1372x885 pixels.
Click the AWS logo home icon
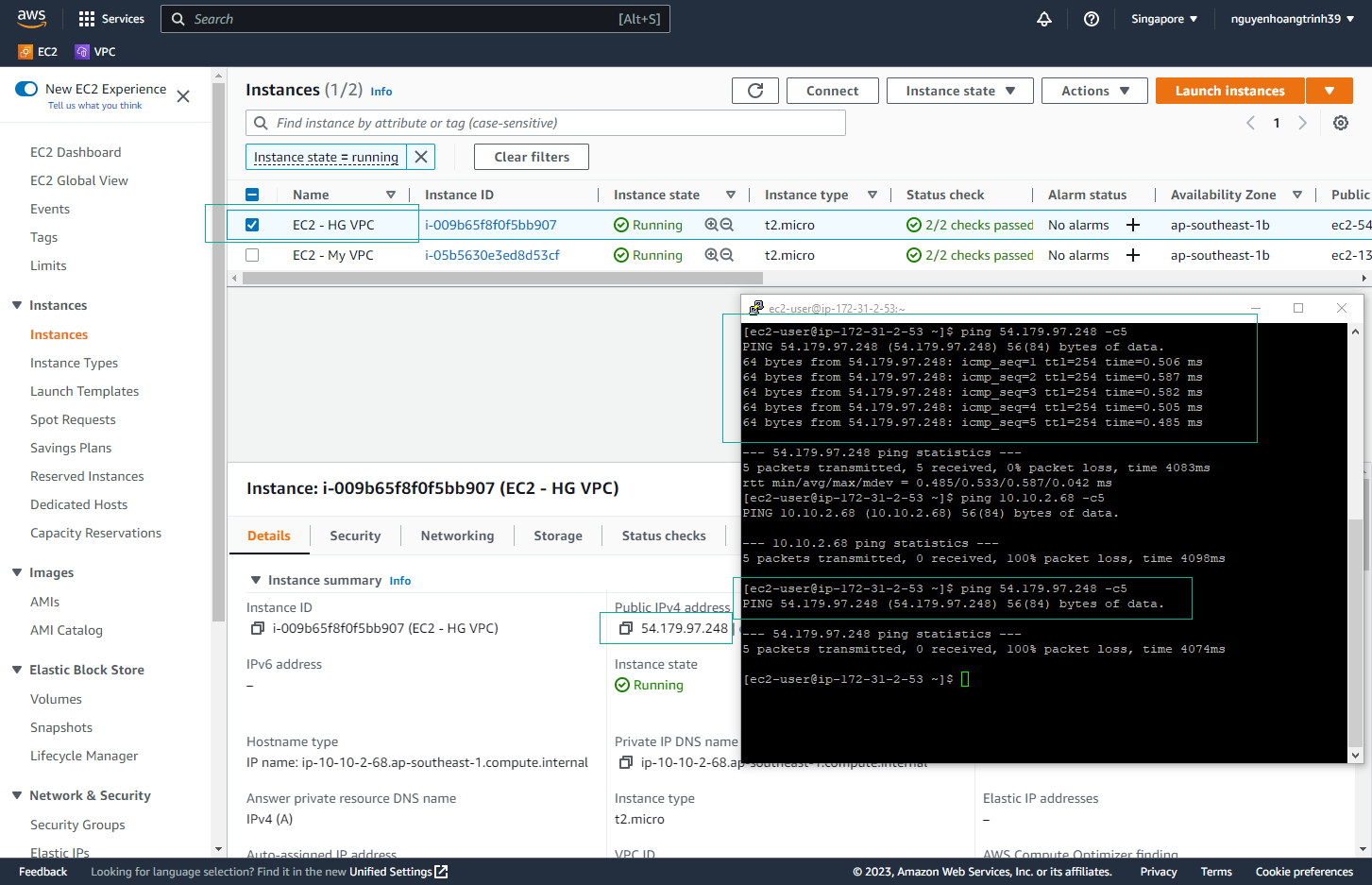pyautogui.click(x=31, y=18)
